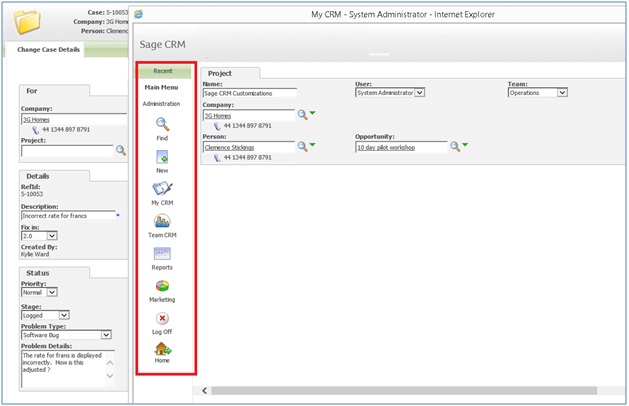This screenshot has width=629, height=406.
Task: Click the scrollbar left arrow
Action: pyautogui.click(x=205, y=391)
